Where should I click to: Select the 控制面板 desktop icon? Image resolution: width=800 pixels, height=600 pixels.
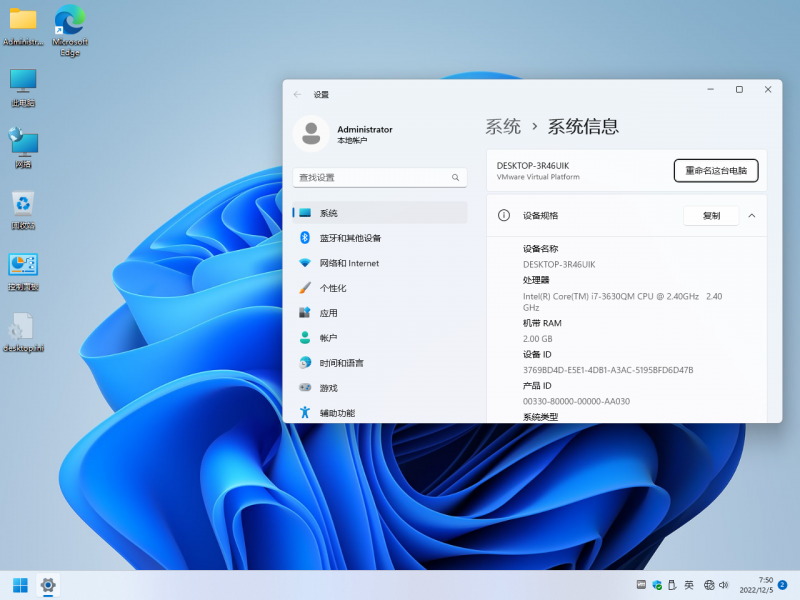point(23,271)
